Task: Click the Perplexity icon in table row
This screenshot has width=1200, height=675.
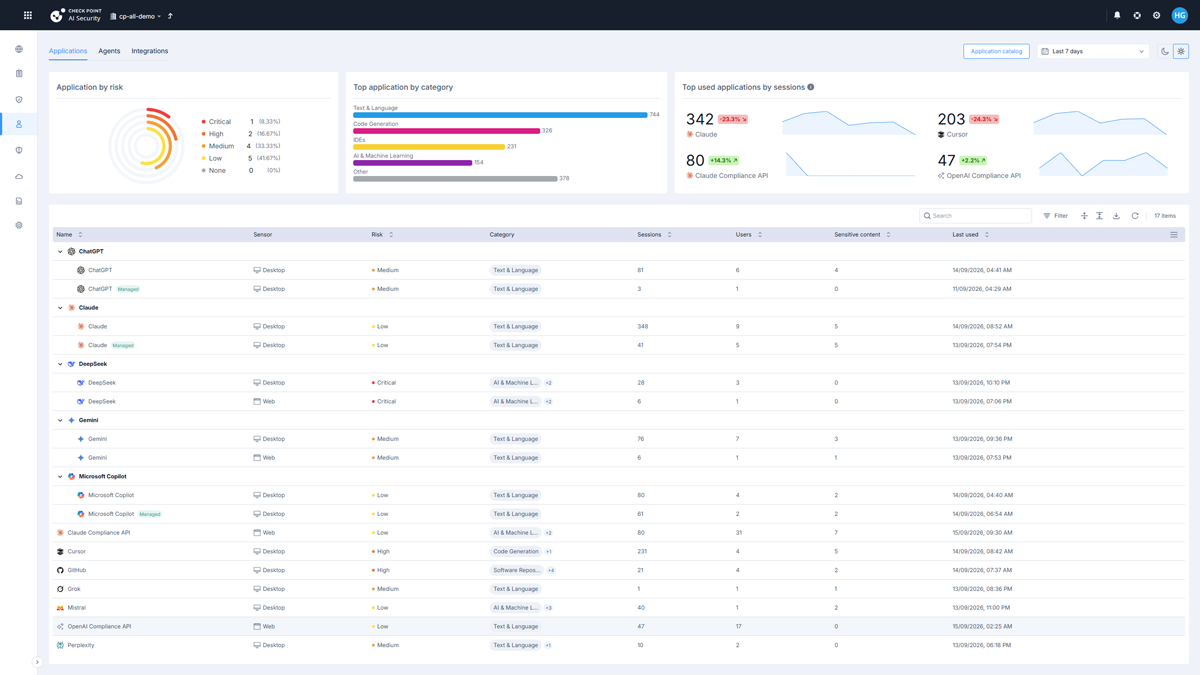Action: 60,645
